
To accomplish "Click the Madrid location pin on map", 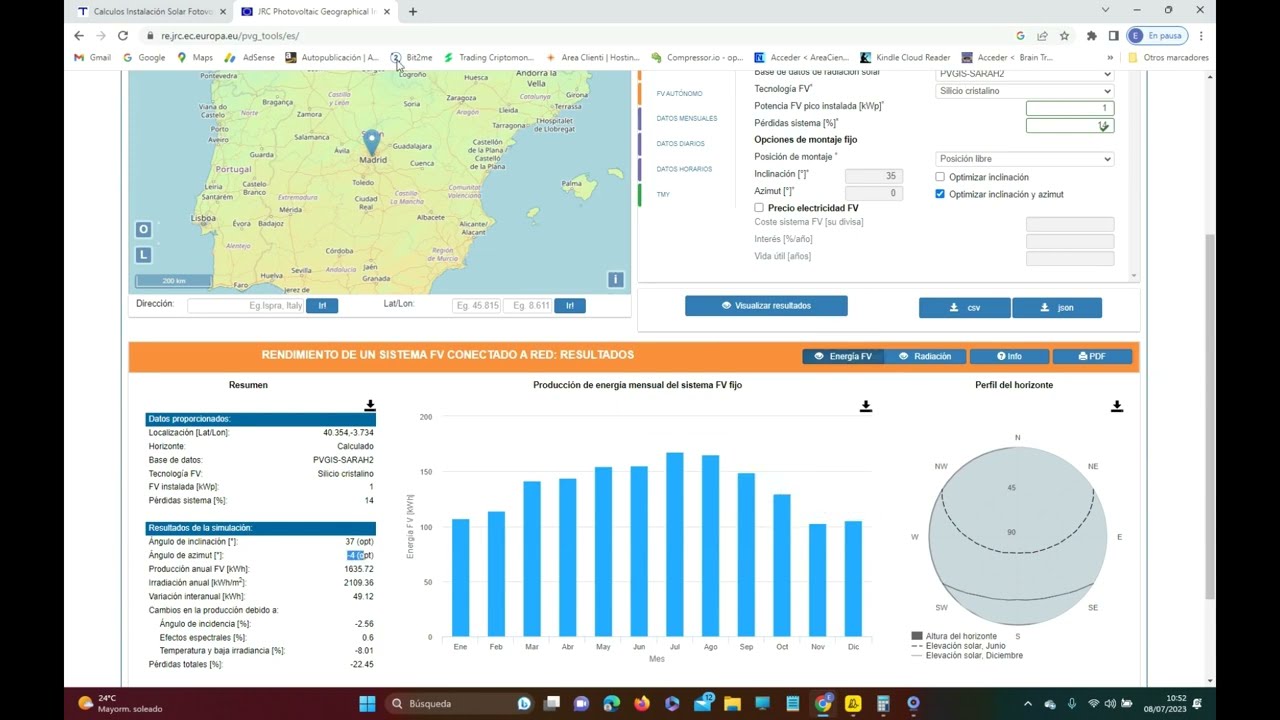I will click(x=372, y=142).
